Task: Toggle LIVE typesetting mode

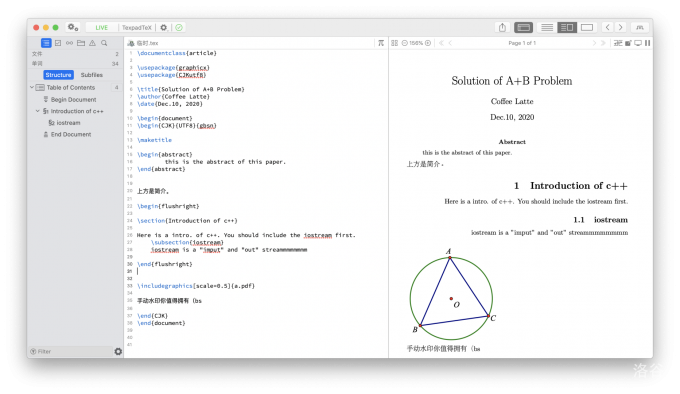Action: [101, 28]
